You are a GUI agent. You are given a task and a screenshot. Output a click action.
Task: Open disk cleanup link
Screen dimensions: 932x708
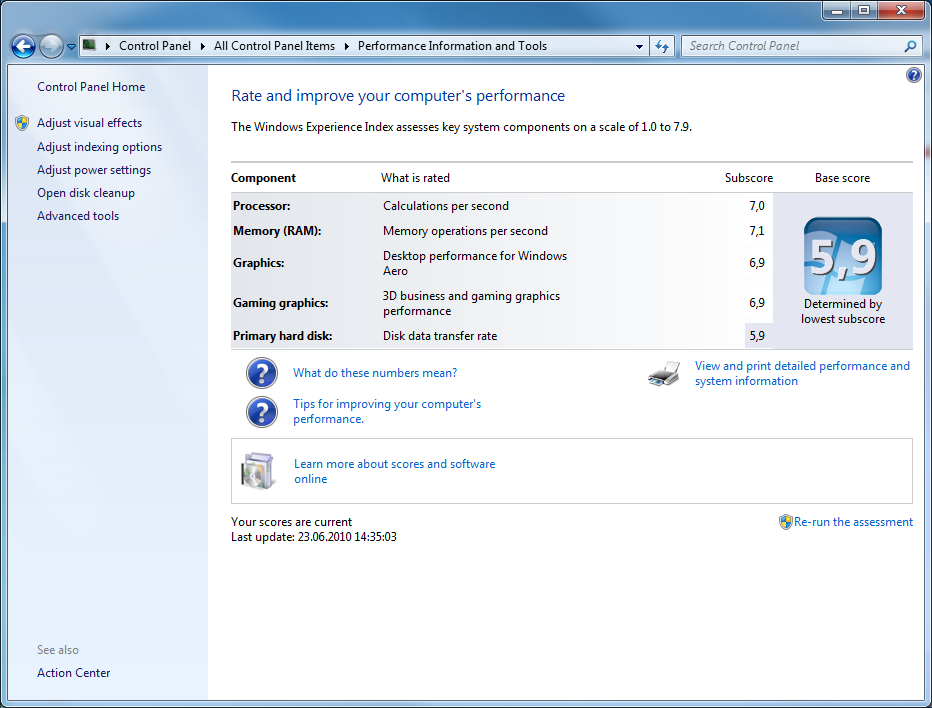[x=86, y=193]
